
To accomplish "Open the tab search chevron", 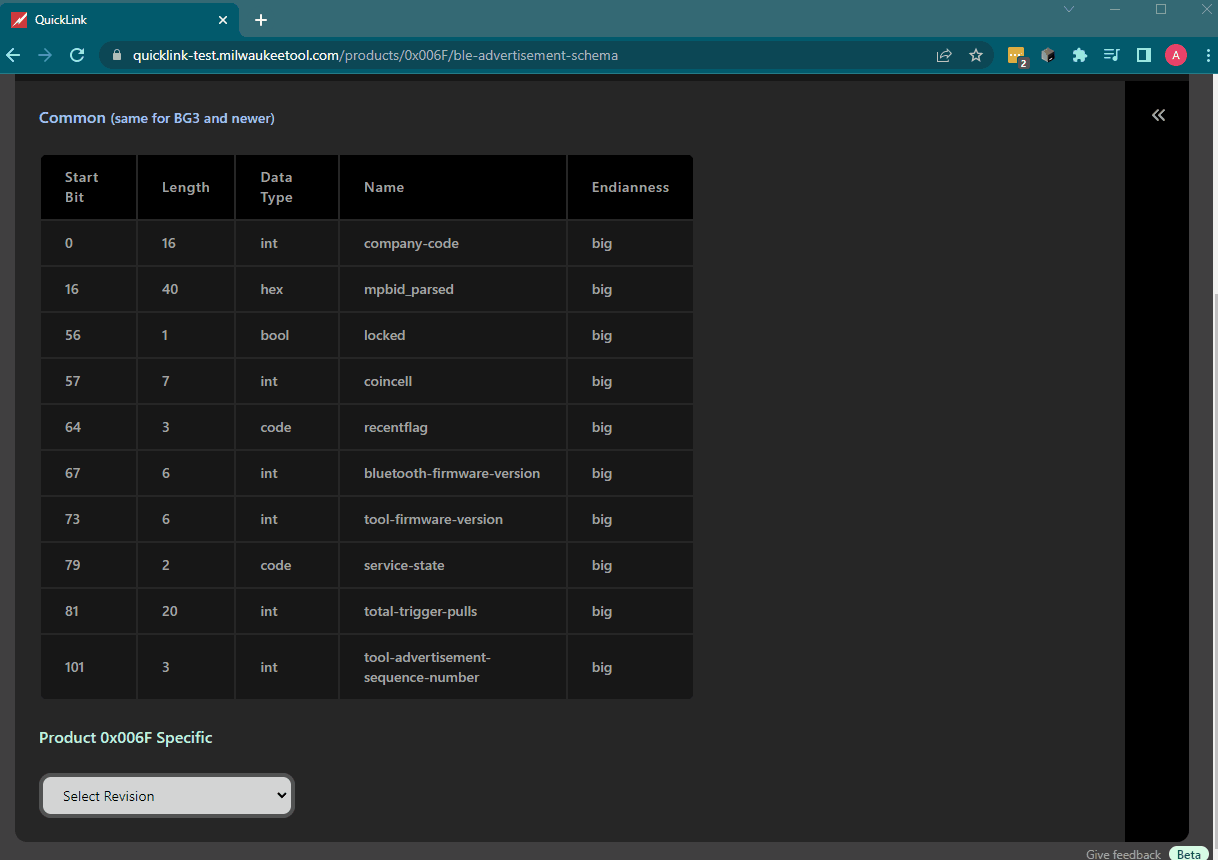I will tap(1069, 9).
